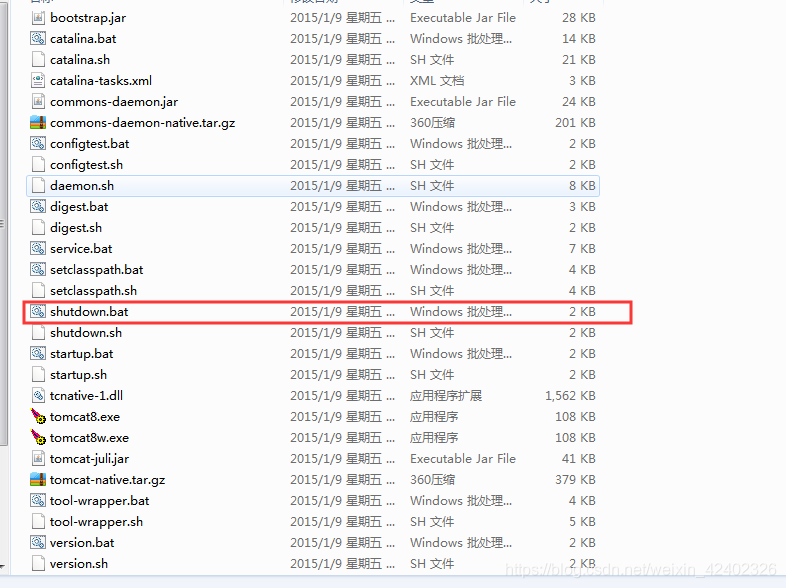This screenshot has width=786, height=588.
Task: Select the tool-wrapper.bat file name
Action: (100, 501)
